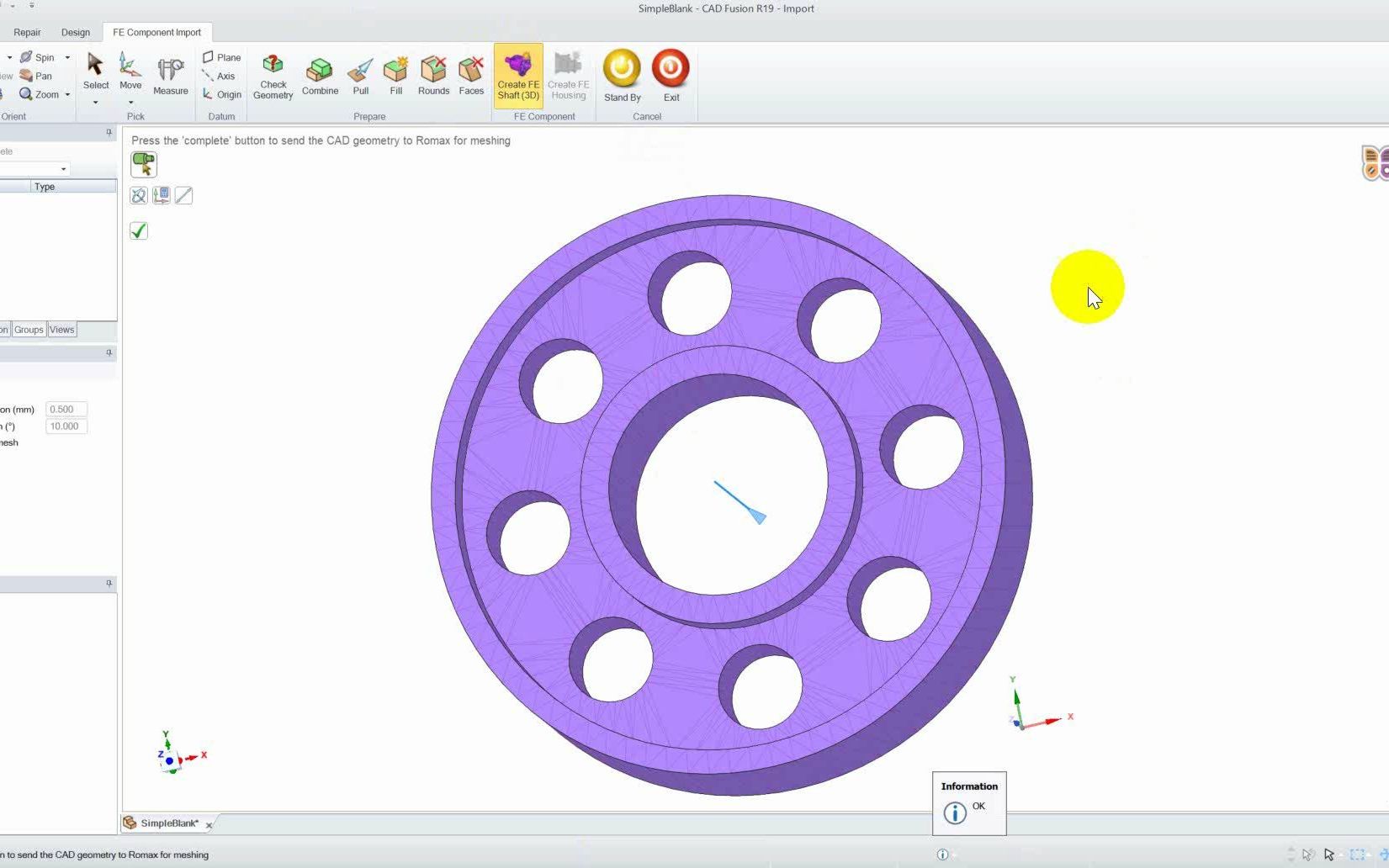Viewport: 1389px width, 868px height.
Task: Click the select shaft body tool icon
Action: point(144,164)
